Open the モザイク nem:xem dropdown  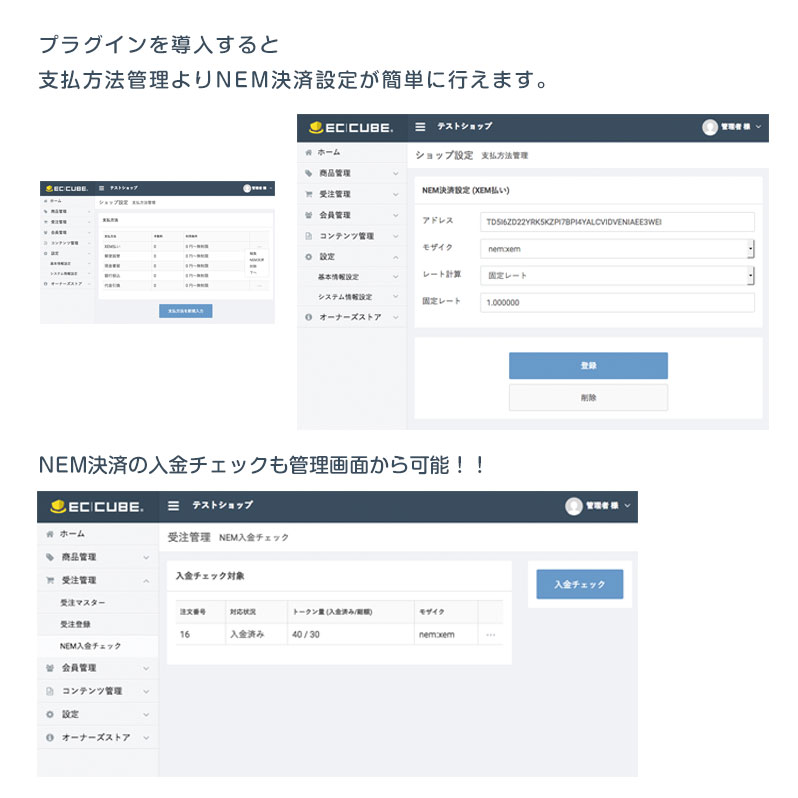coord(617,249)
